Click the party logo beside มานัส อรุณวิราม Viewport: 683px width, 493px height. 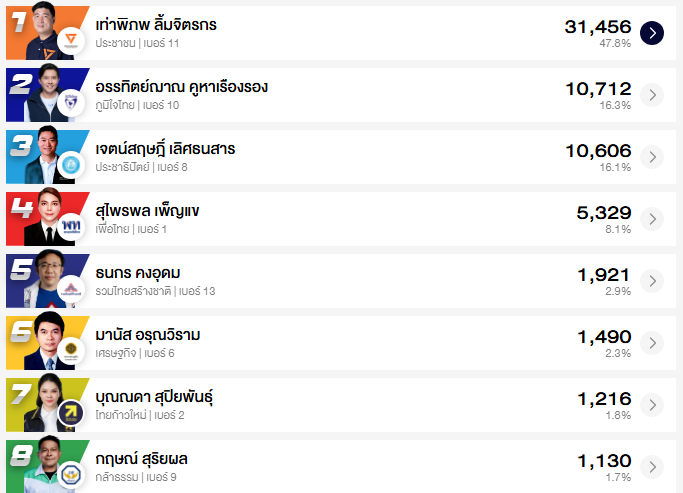(71, 351)
